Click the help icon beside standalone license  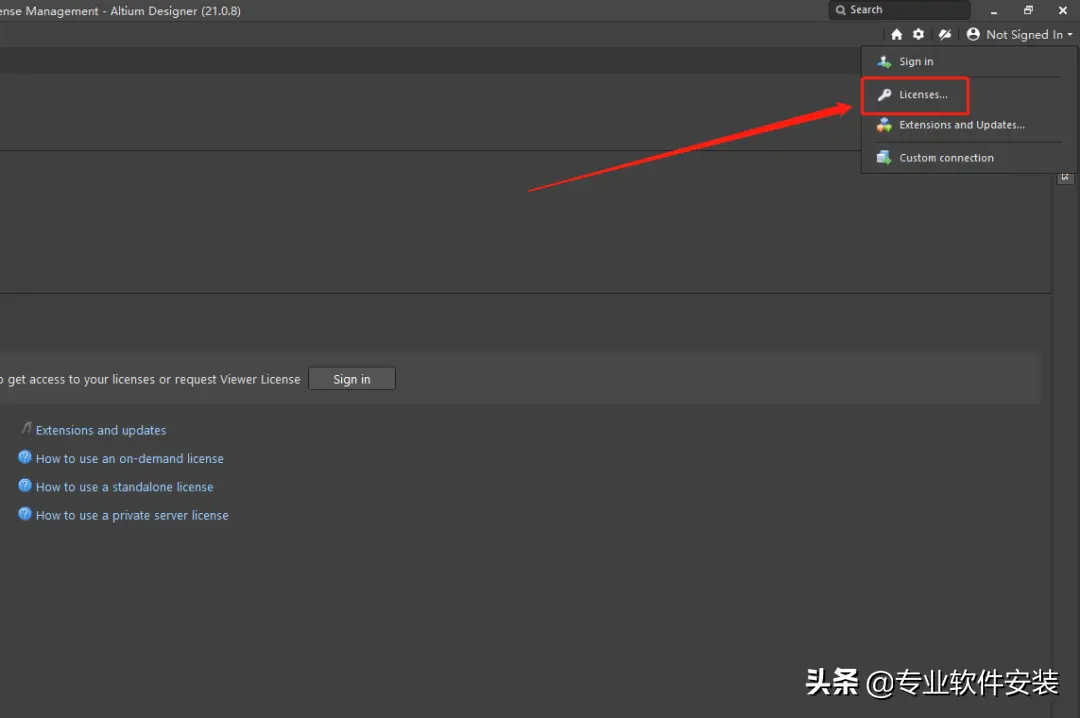[x=25, y=485]
